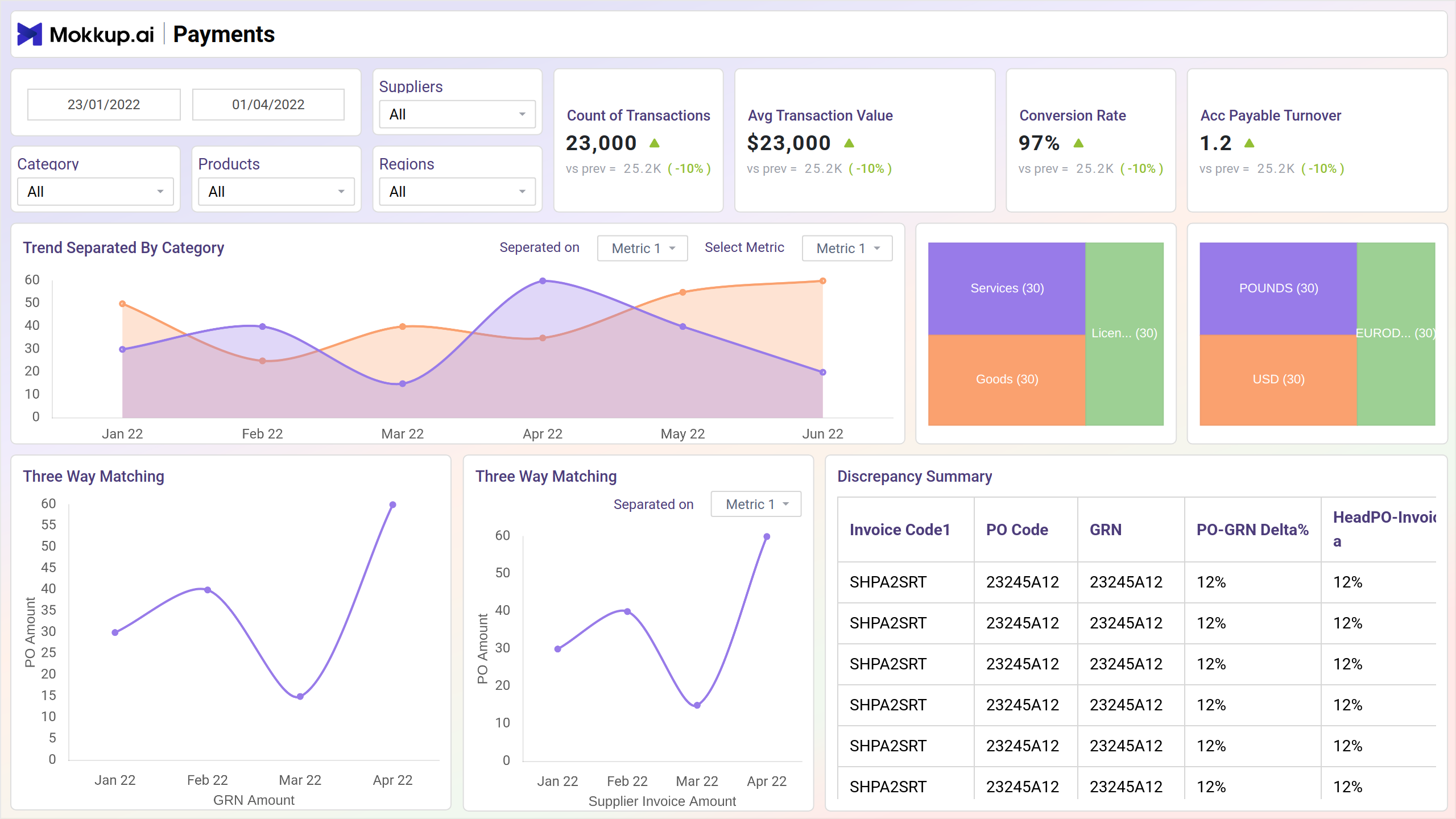Screen dimensions: 1456x819
Task: Click the Apr 22 point in GRN Amount chart
Action: click(392, 505)
